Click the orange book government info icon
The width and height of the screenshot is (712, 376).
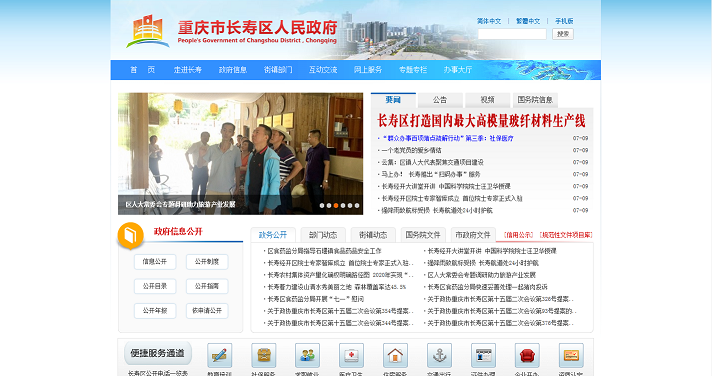point(131,235)
